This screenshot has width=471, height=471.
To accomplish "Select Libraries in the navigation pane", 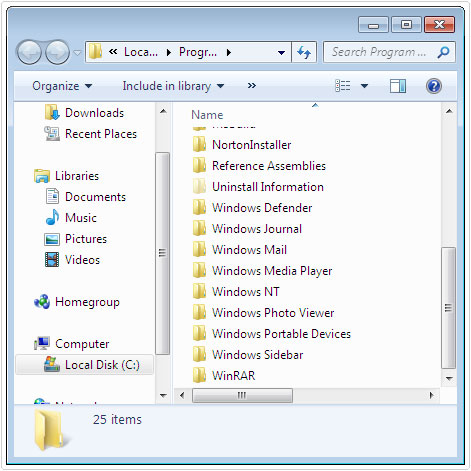I will (67, 176).
